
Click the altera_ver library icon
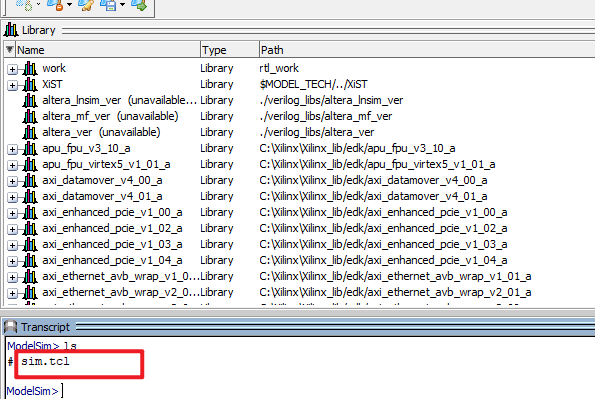tap(30, 132)
